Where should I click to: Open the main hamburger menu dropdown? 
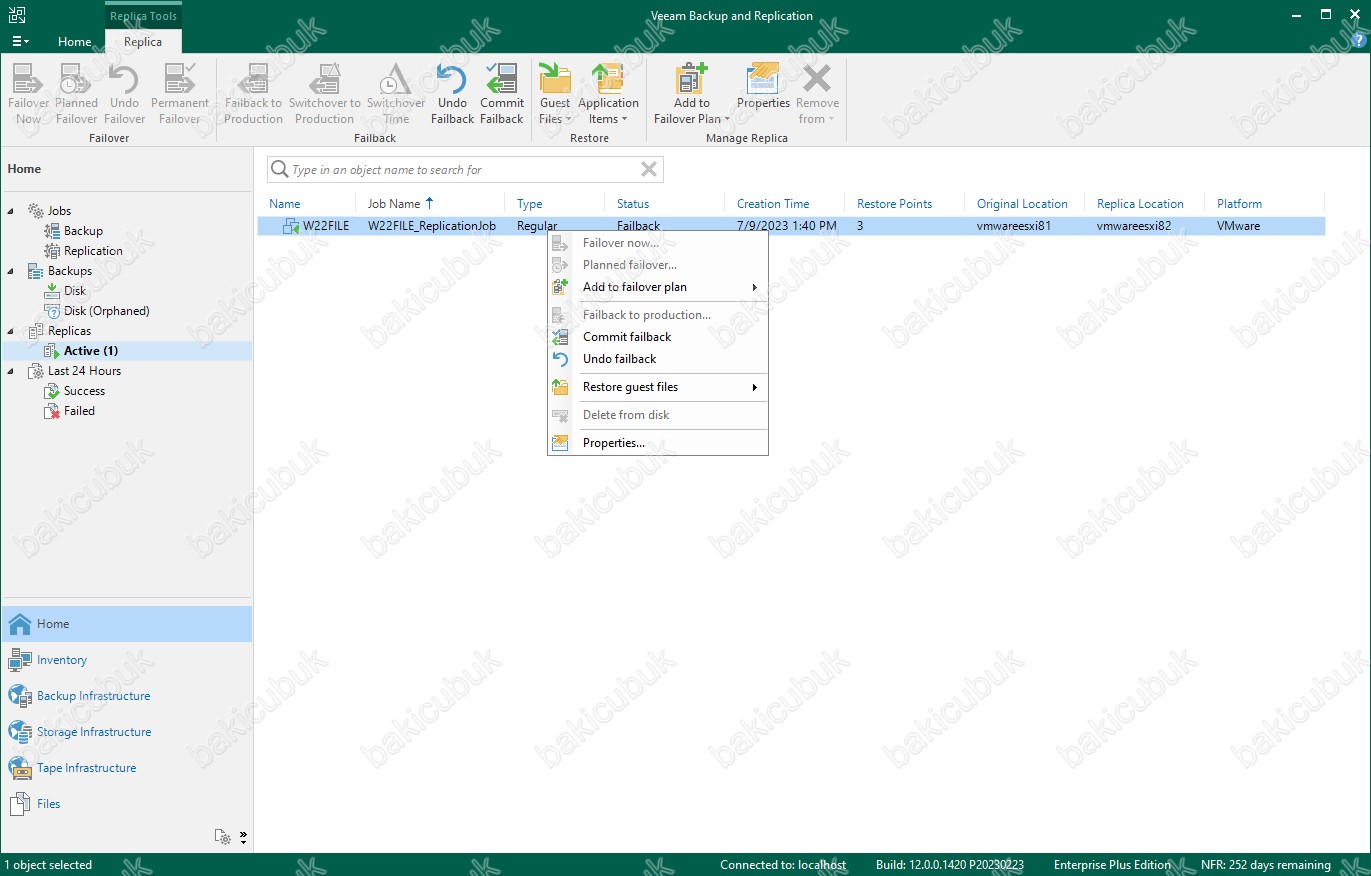tap(20, 42)
